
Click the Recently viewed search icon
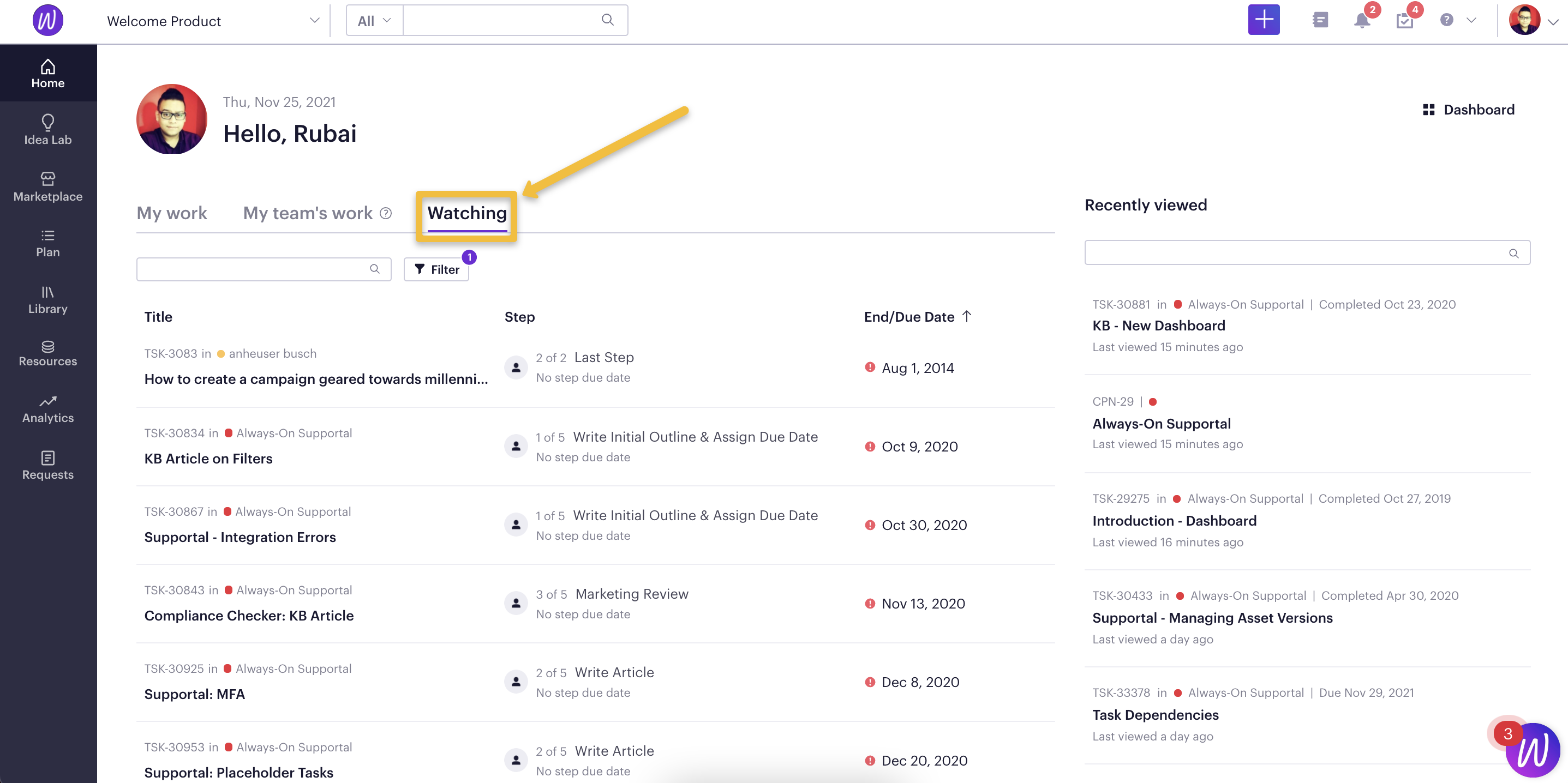coord(1514,253)
